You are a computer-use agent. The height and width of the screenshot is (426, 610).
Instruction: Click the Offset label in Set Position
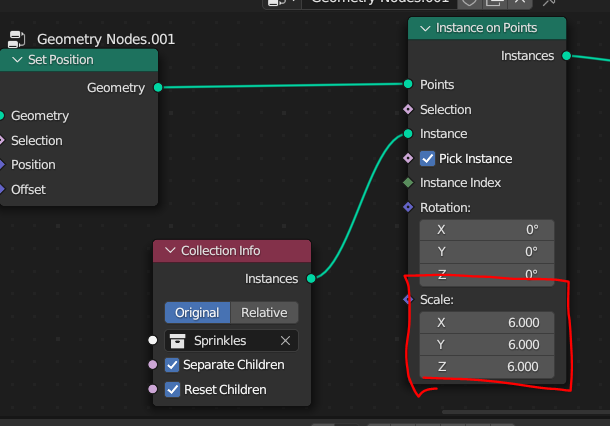(28, 190)
